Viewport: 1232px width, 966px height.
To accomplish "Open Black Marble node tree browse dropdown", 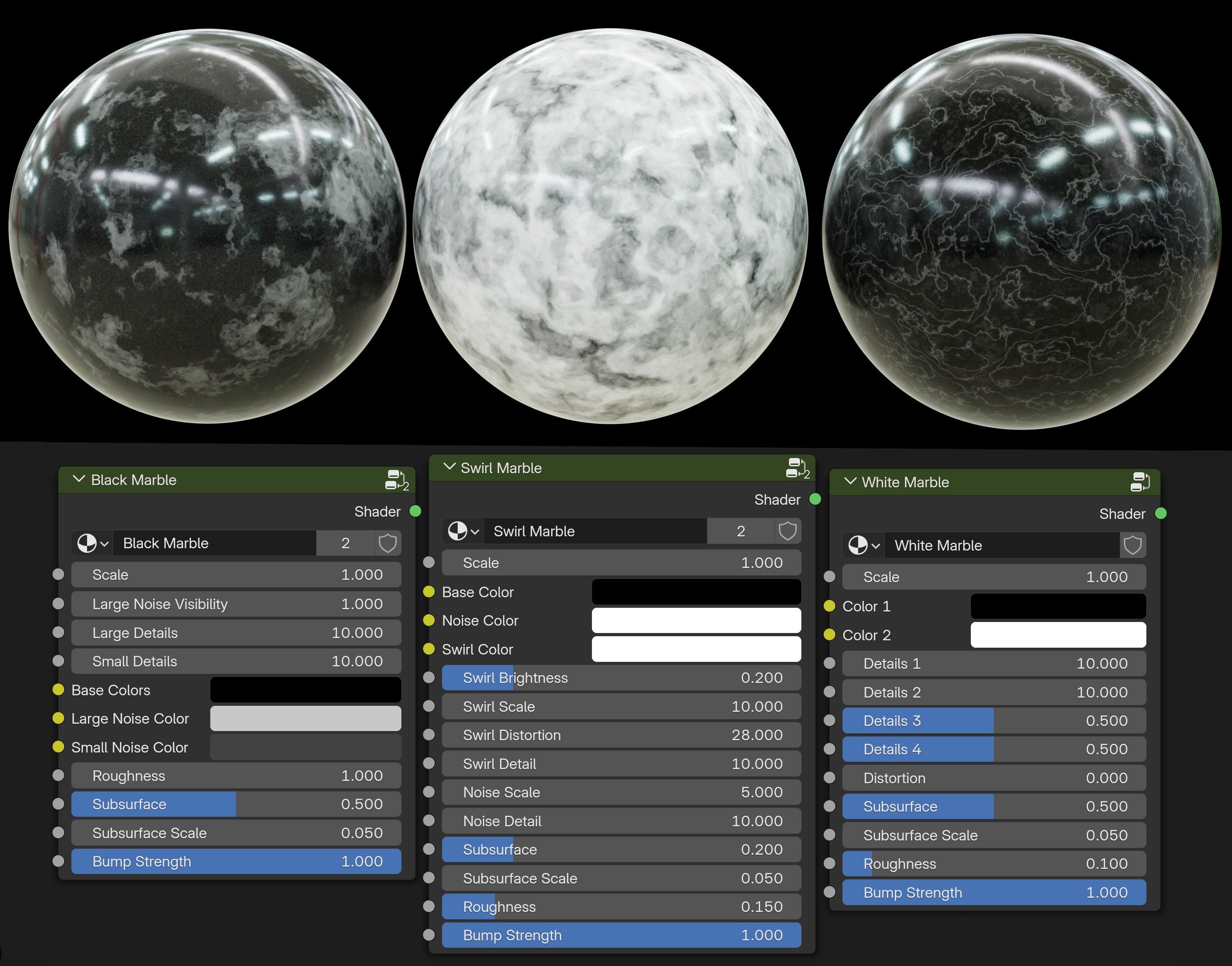I will pos(92,544).
